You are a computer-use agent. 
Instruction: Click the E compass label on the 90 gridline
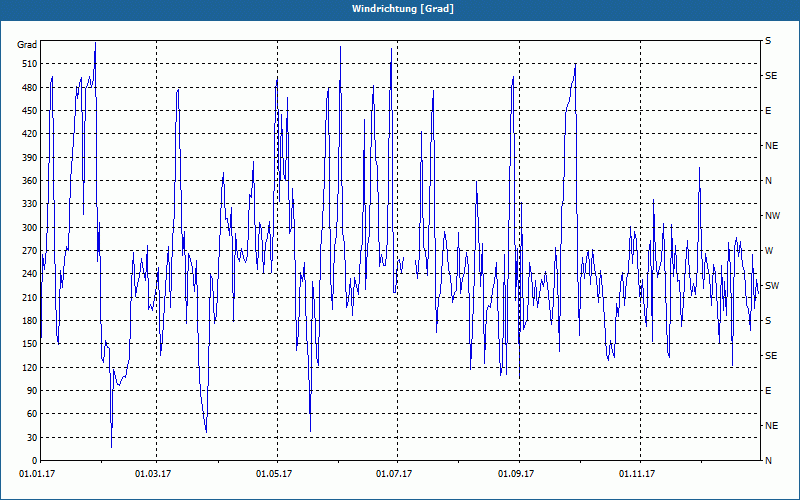[768, 391]
